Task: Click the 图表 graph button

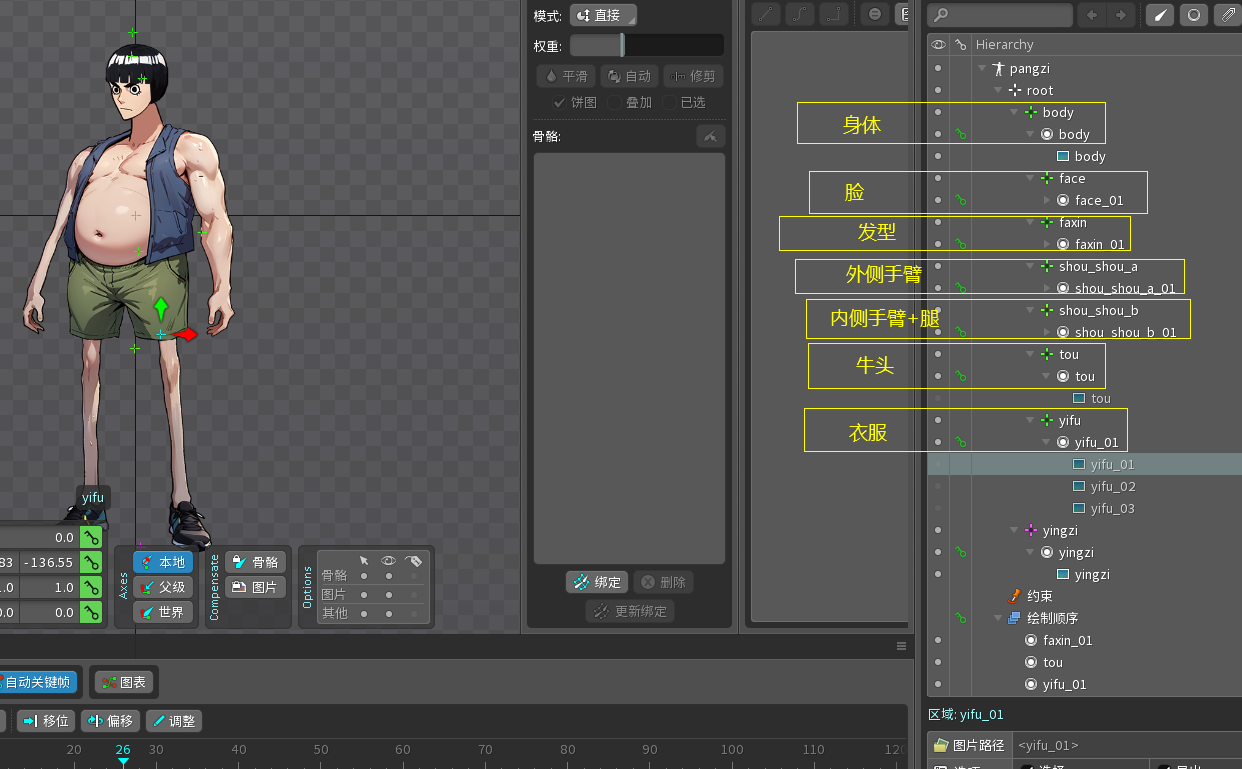Action: coord(123,682)
